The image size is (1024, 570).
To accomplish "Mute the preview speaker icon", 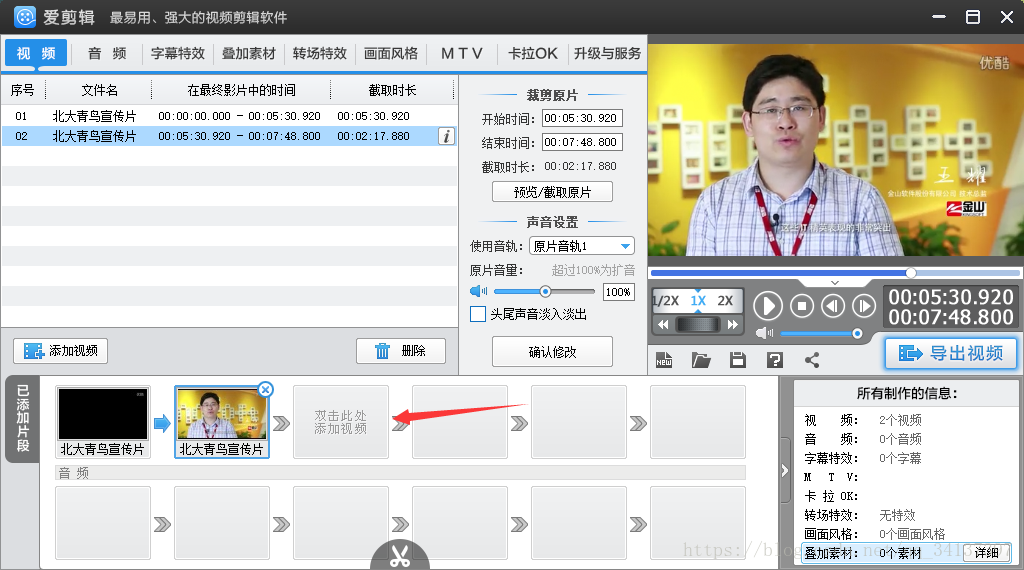I will point(764,334).
